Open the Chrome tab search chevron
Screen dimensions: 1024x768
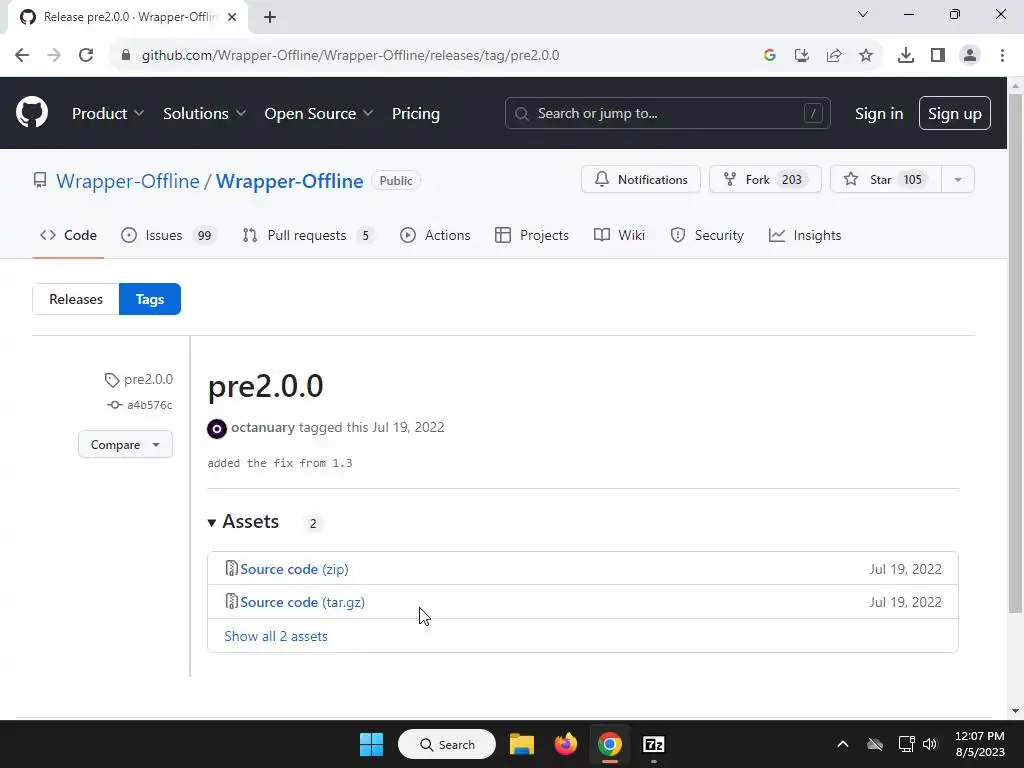pos(863,14)
